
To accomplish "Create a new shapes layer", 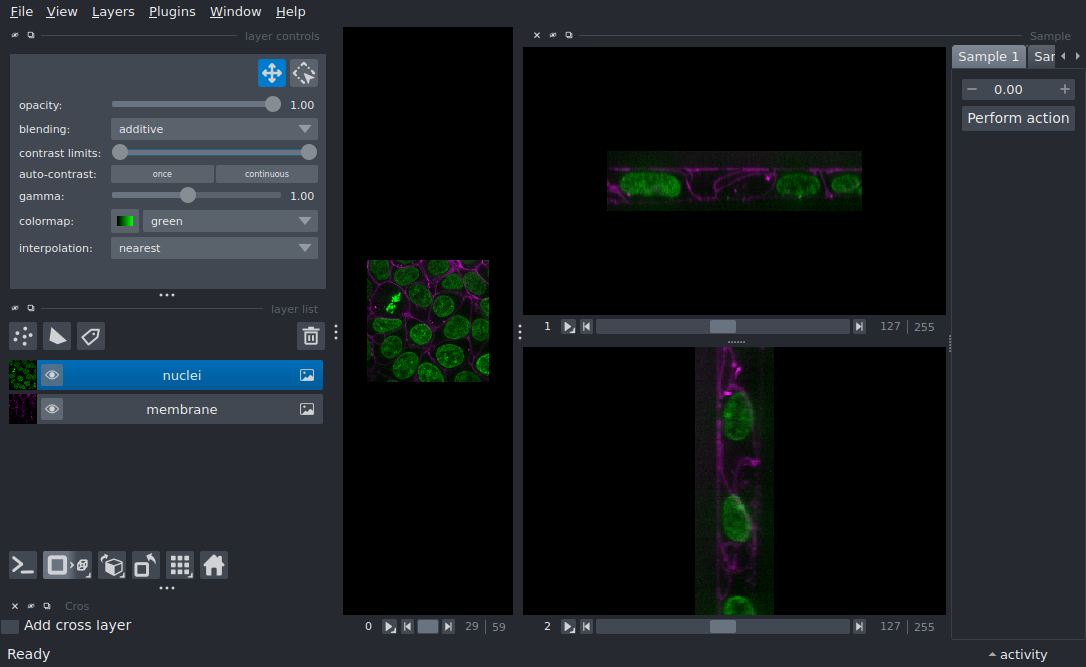I will pyautogui.click(x=57, y=336).
